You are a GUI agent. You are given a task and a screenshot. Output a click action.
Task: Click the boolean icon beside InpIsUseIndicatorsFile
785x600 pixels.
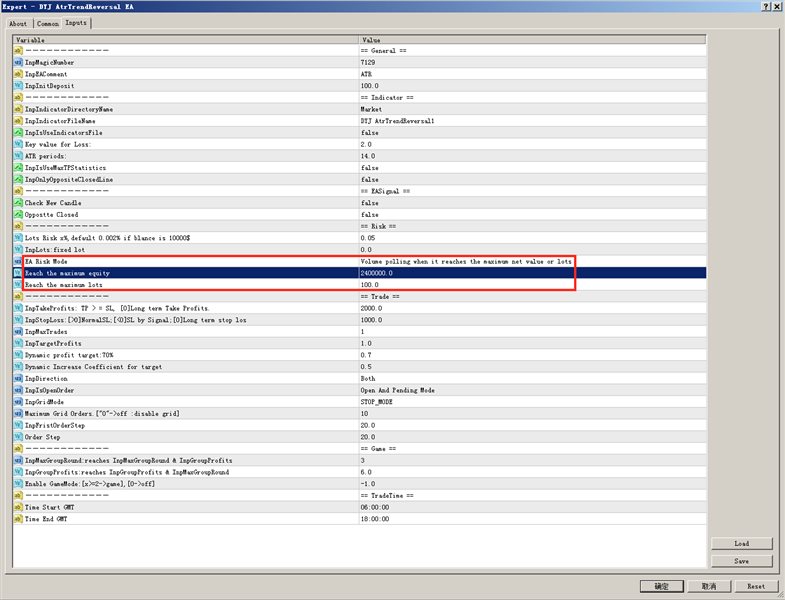(18, 133)
